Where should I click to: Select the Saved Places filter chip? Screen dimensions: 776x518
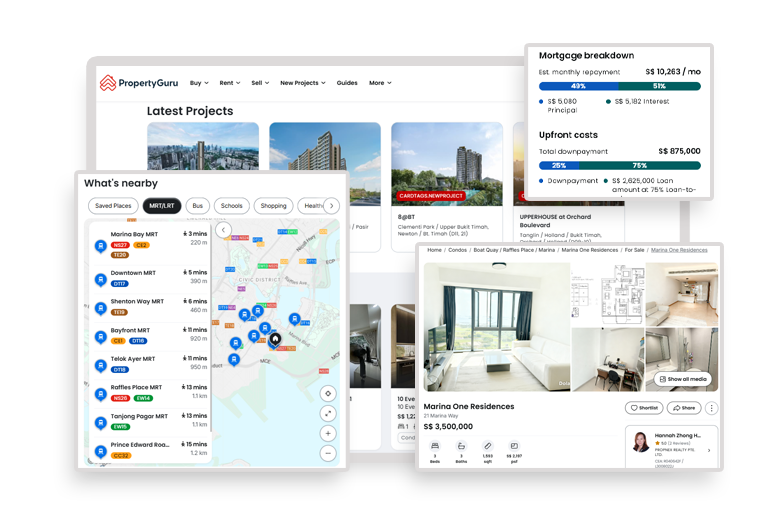(113, 206)
